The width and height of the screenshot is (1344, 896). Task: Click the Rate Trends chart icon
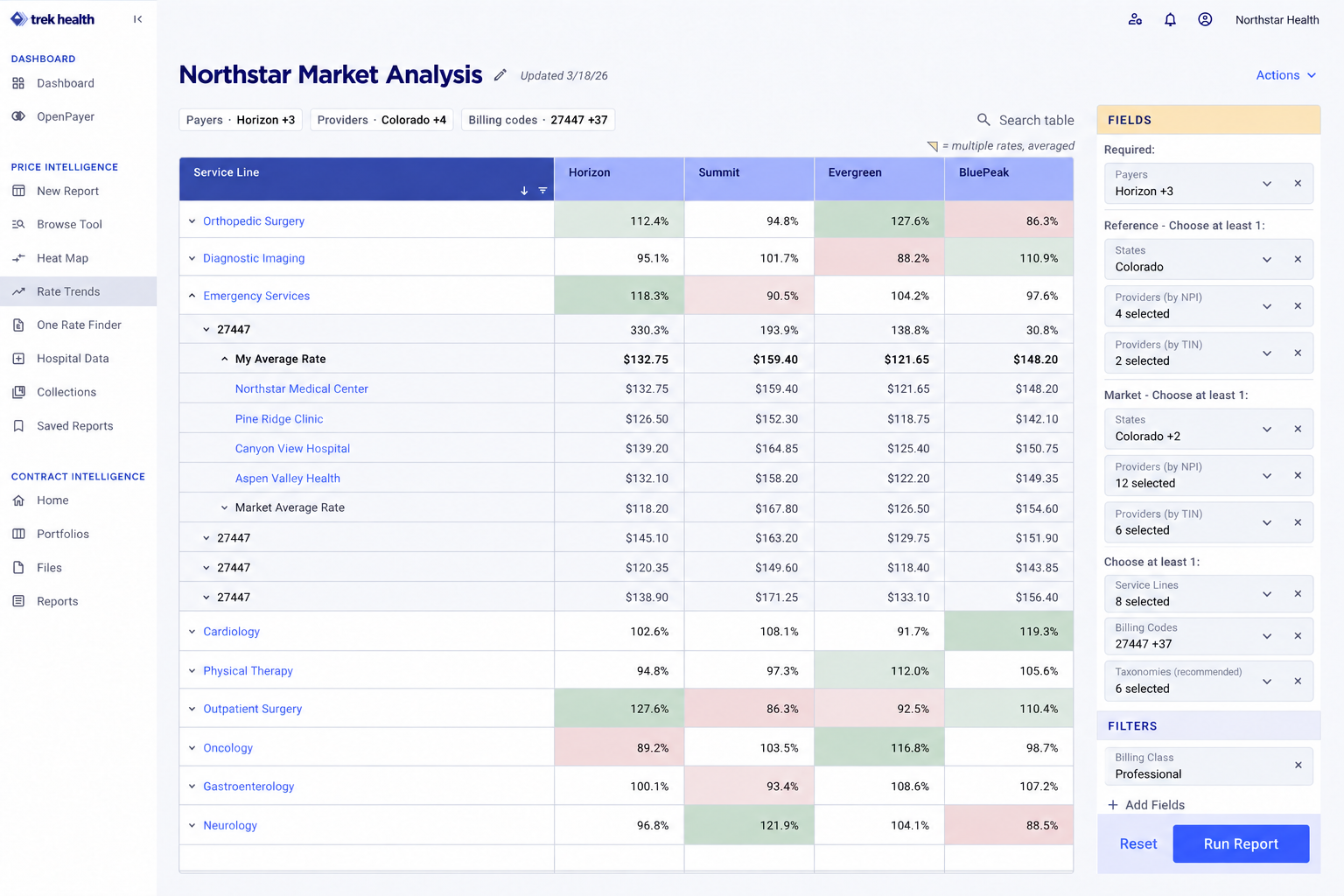[x=18, y=291]
